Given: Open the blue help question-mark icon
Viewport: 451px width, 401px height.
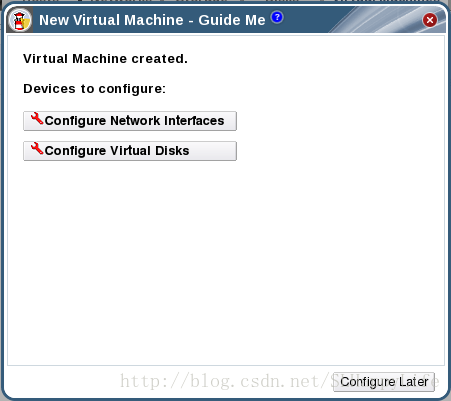Looking at the screenshot, I should coord(277,17).
